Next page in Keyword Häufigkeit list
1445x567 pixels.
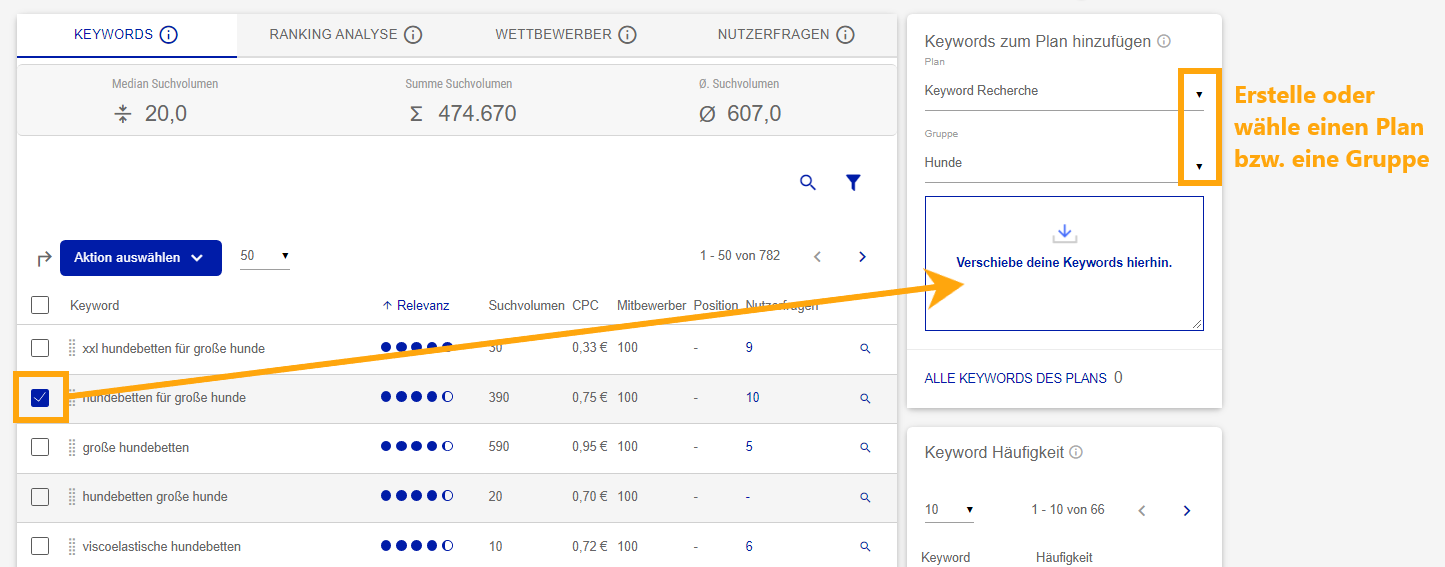1187,511
